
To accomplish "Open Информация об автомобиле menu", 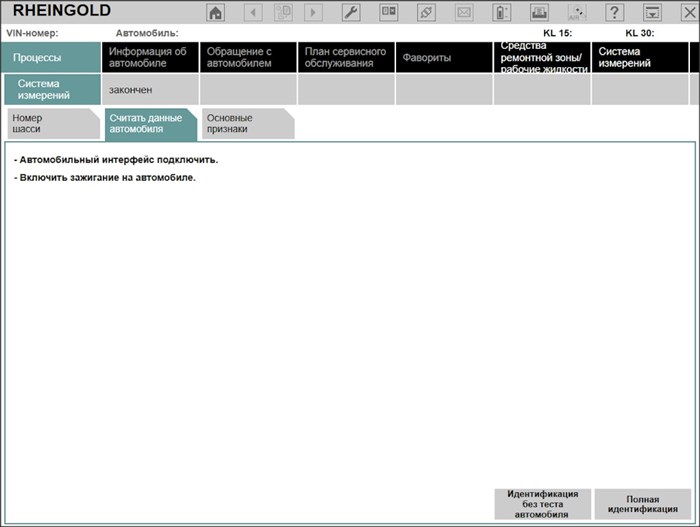I will pyautogui.click(x=149, y=58).
